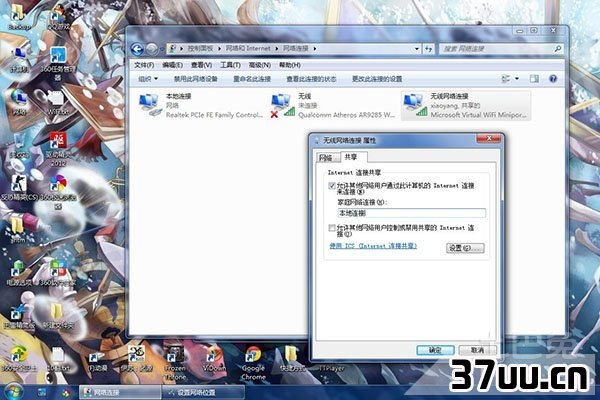This screenshot has height=400, width=600.
Task: Select the 360软件管家 desktop shortcut
Action: (58, 273)
